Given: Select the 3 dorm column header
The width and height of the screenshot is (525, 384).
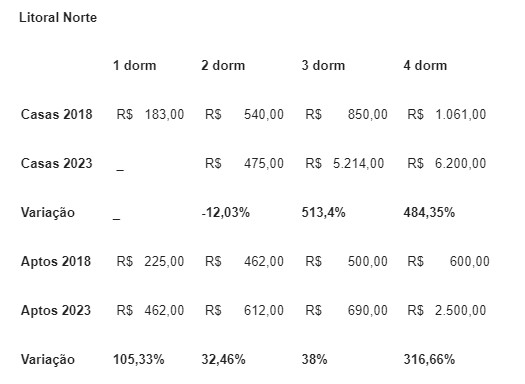Looking at the screenshot, I should (x=323, y=65).
